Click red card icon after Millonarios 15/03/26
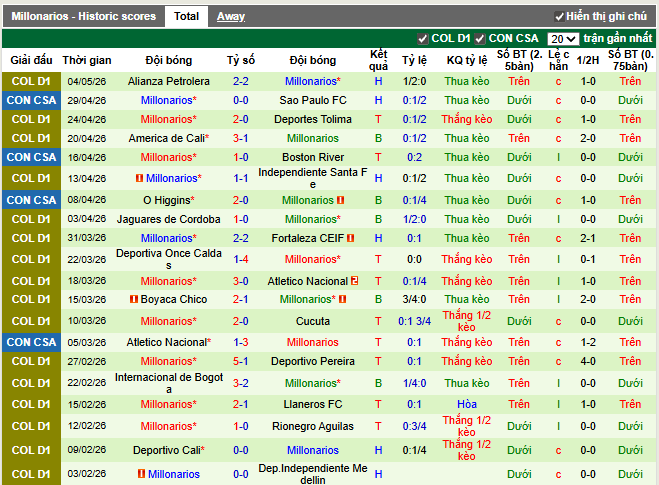The height and width of the screenshot is (485, 659). point(343,299)
